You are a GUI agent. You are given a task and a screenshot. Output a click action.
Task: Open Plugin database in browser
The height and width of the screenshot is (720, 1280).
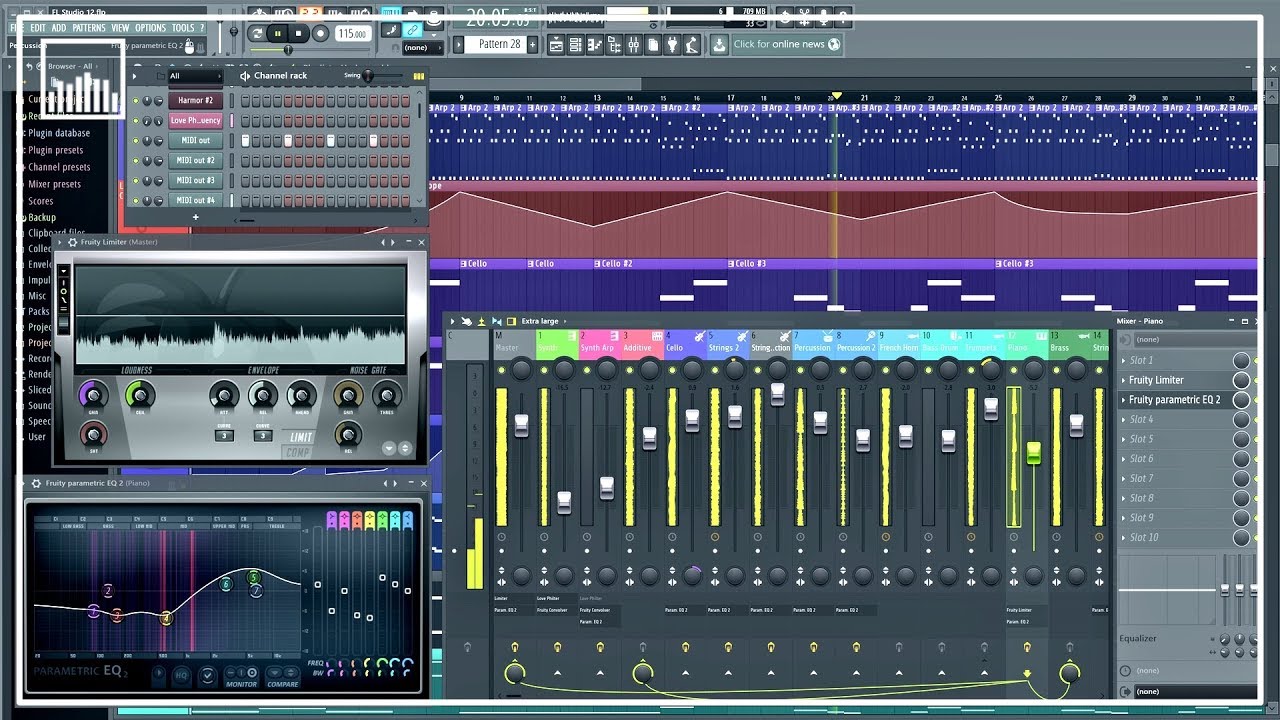tap(59, 133)
